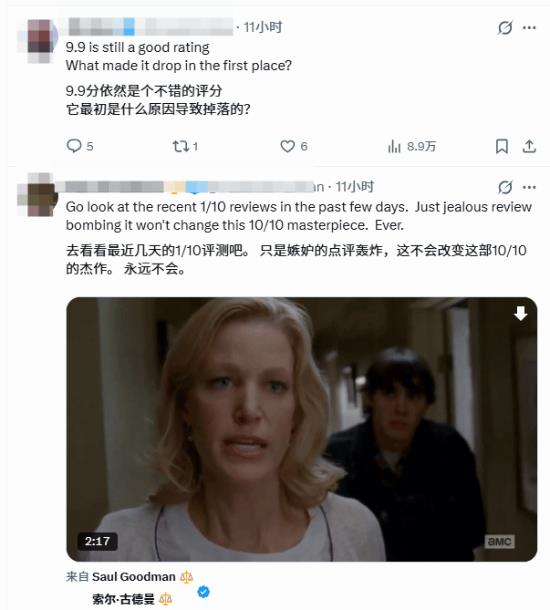550x610 pixels.
Task: Download the video using arrow icon
Action: point(520,313)
